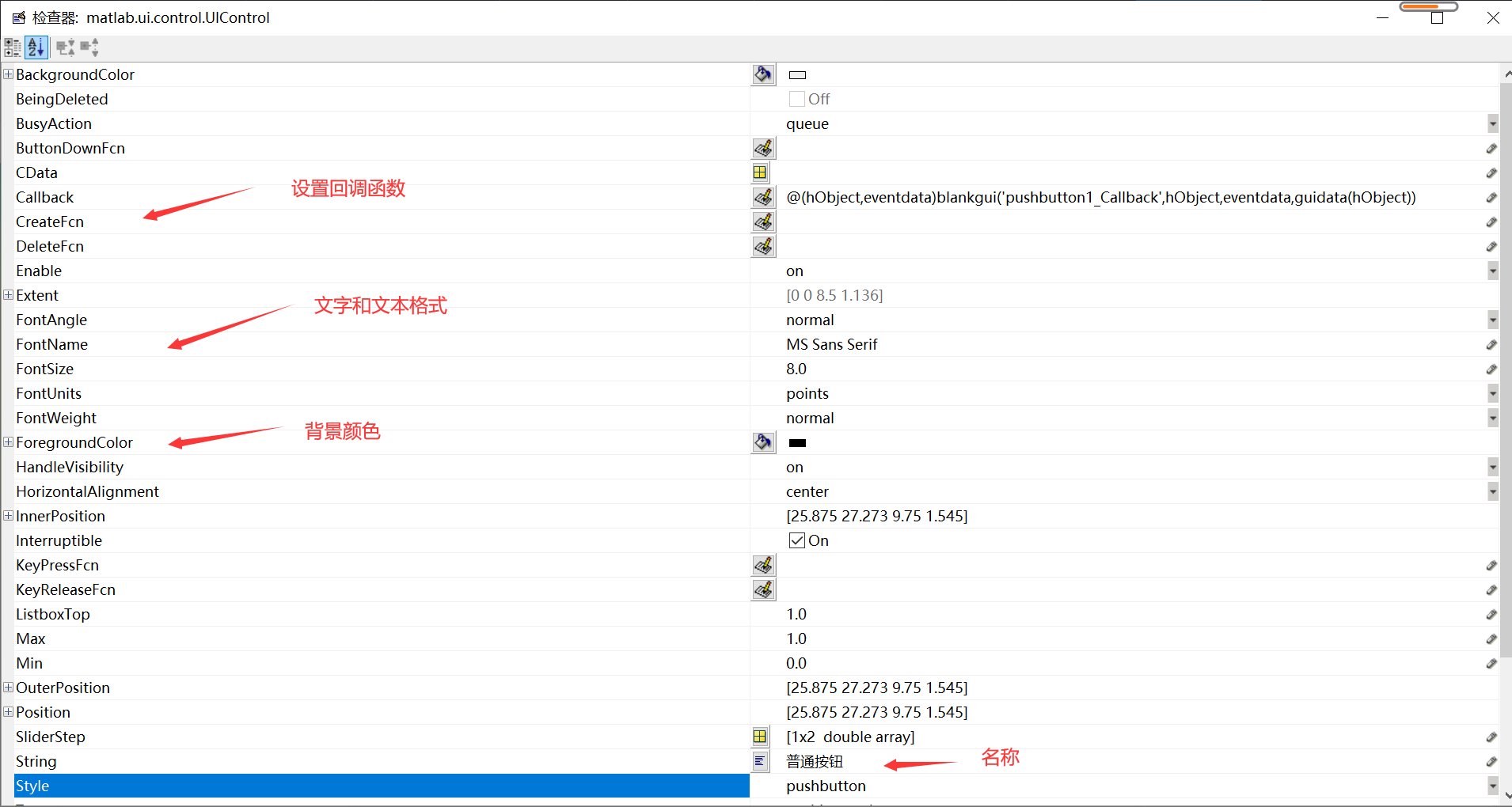Edit the String 普通按钮 value
1512x807 pixels.
point(815,761)
